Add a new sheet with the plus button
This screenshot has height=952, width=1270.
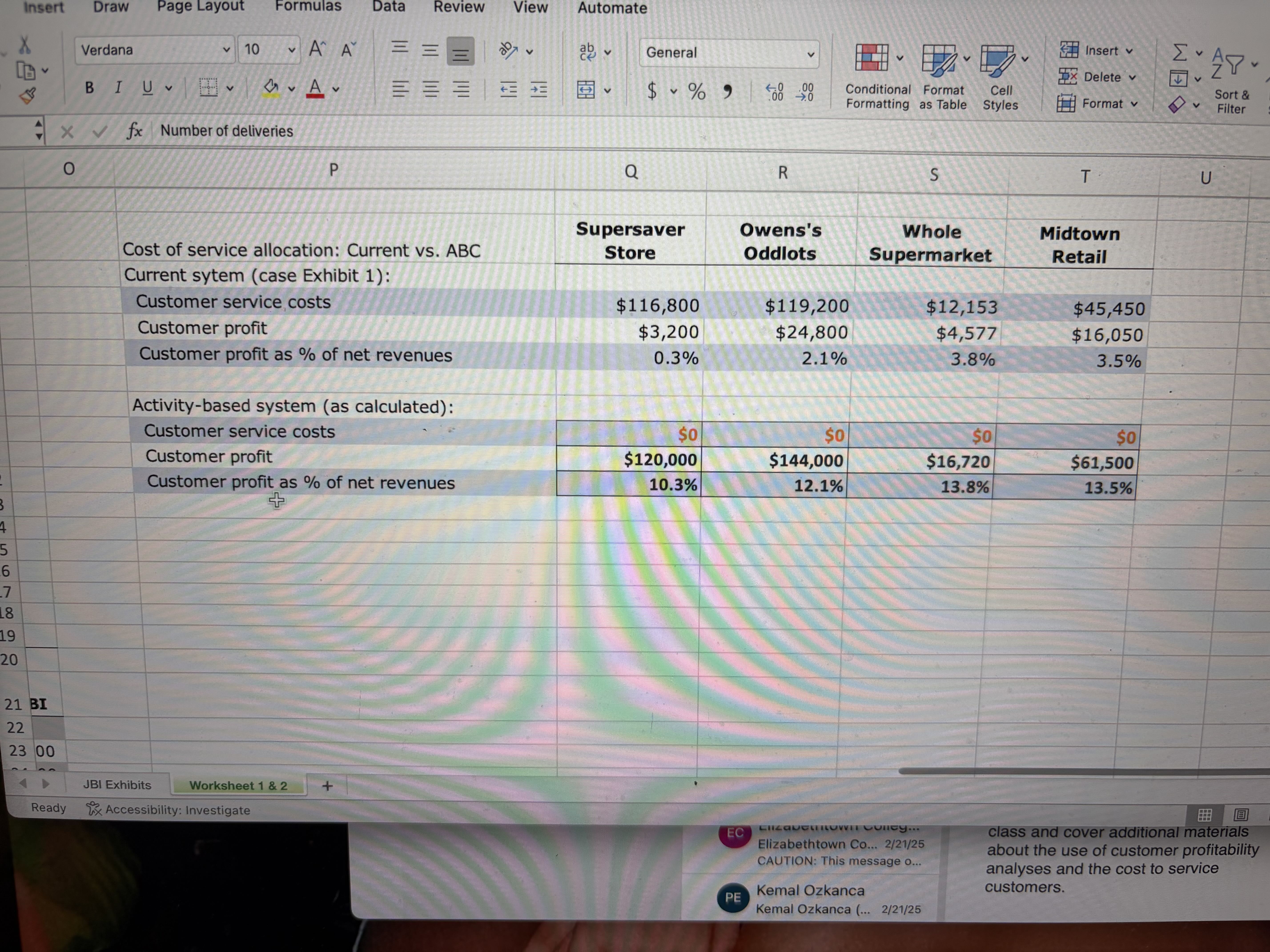pos(327,786)
